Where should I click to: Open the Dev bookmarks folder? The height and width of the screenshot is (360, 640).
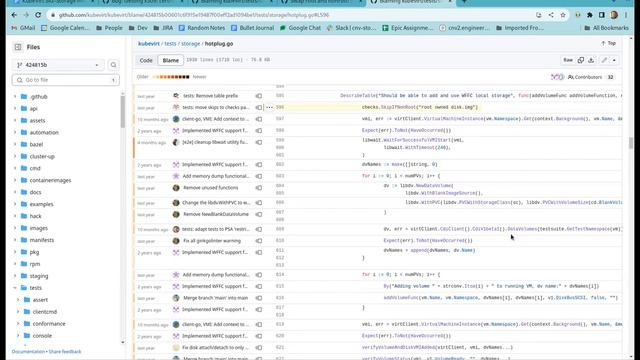[138, 28]
